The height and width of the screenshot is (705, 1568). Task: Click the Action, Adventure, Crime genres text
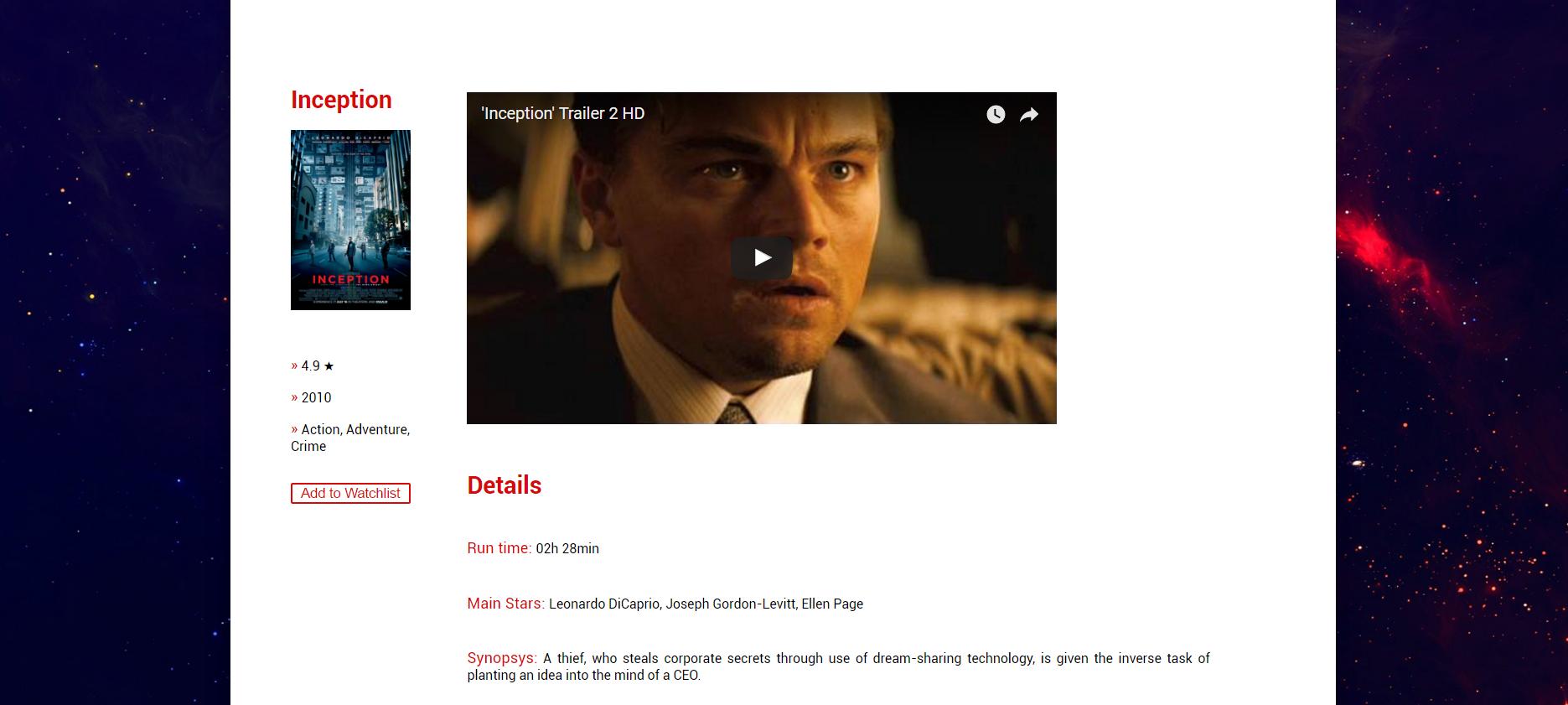click(350, 438)
